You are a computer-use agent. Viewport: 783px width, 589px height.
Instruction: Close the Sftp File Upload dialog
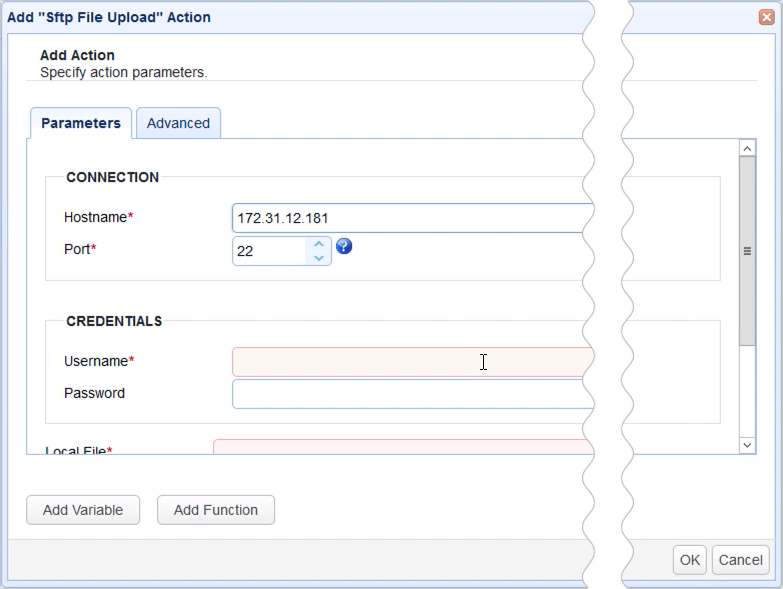point(766,17)
